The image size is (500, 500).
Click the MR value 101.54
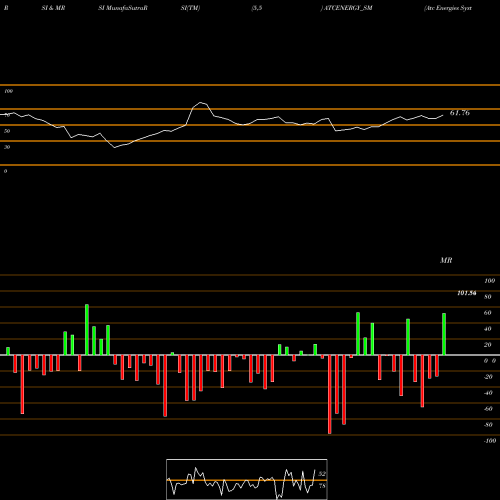tap(467, 293)
